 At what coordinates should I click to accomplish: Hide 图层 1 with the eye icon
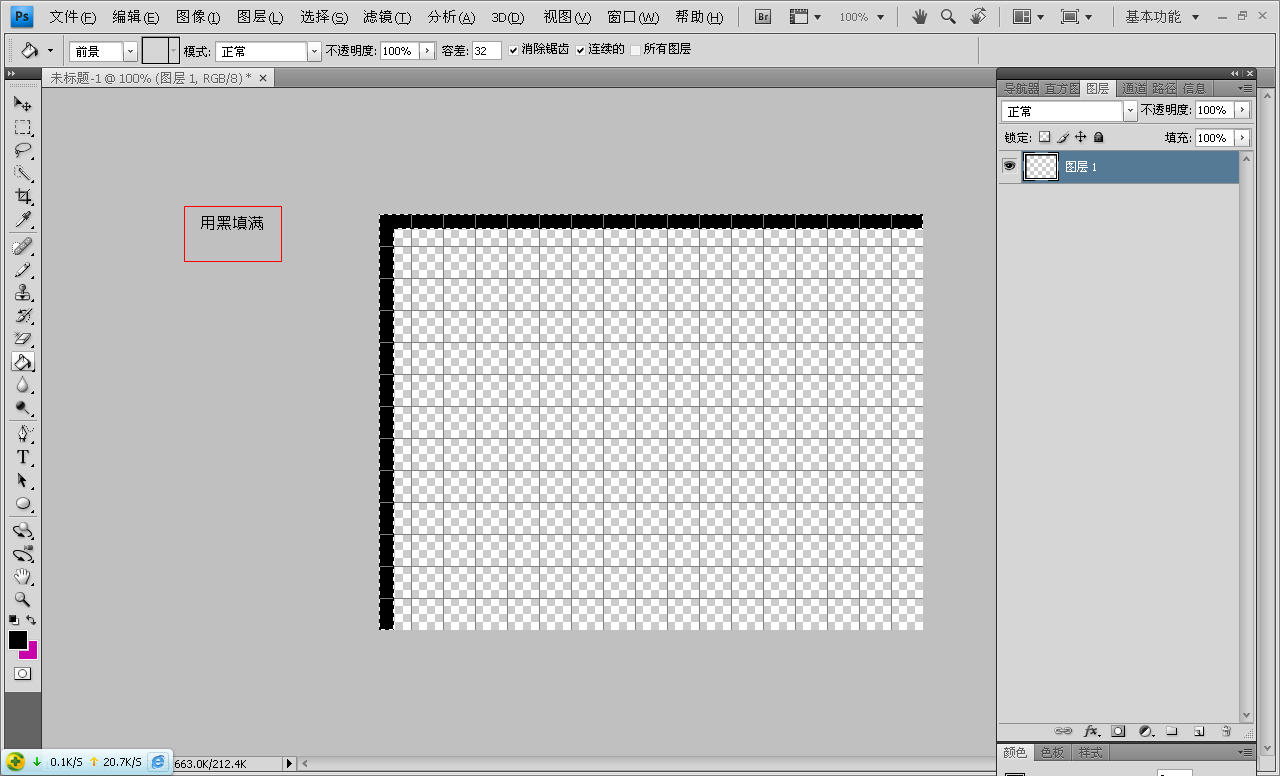click(x=1010, y=166)
